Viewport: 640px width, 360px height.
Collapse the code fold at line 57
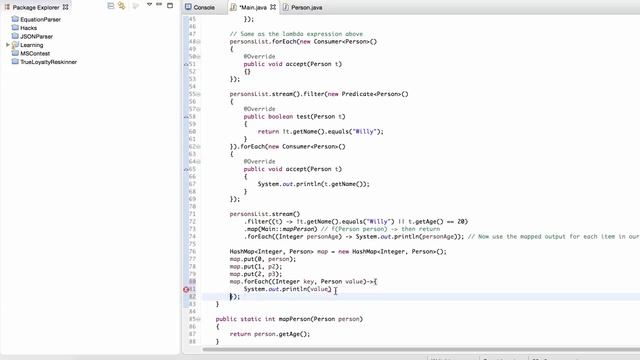tap(199, 109)
